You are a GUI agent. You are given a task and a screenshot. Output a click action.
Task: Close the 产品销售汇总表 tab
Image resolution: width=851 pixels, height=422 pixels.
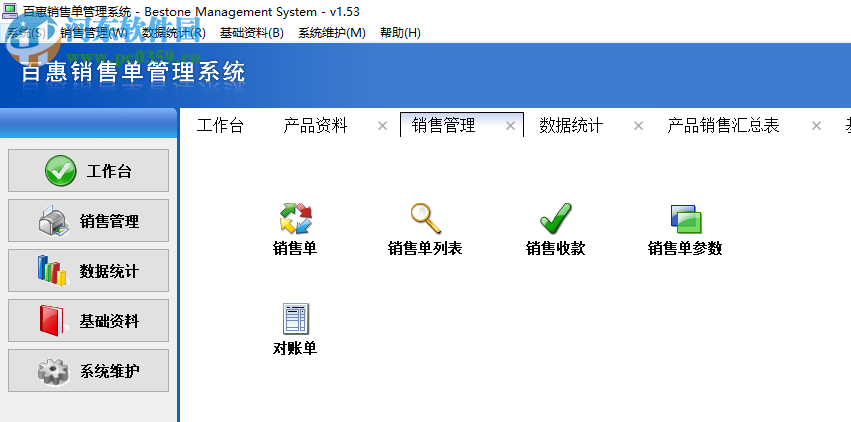(816, 126)
